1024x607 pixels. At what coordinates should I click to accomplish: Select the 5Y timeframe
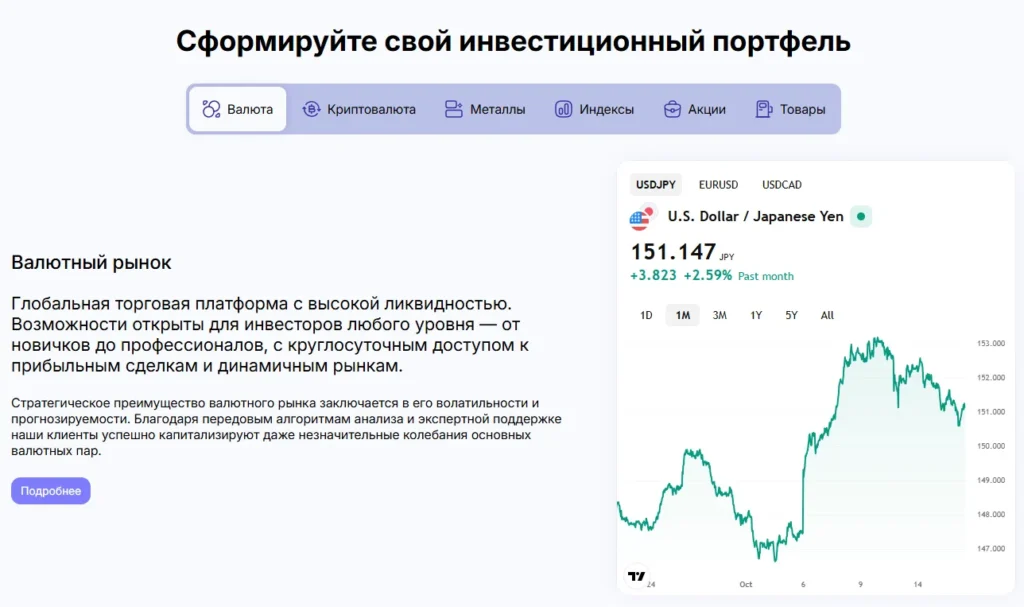click(790, 315)
